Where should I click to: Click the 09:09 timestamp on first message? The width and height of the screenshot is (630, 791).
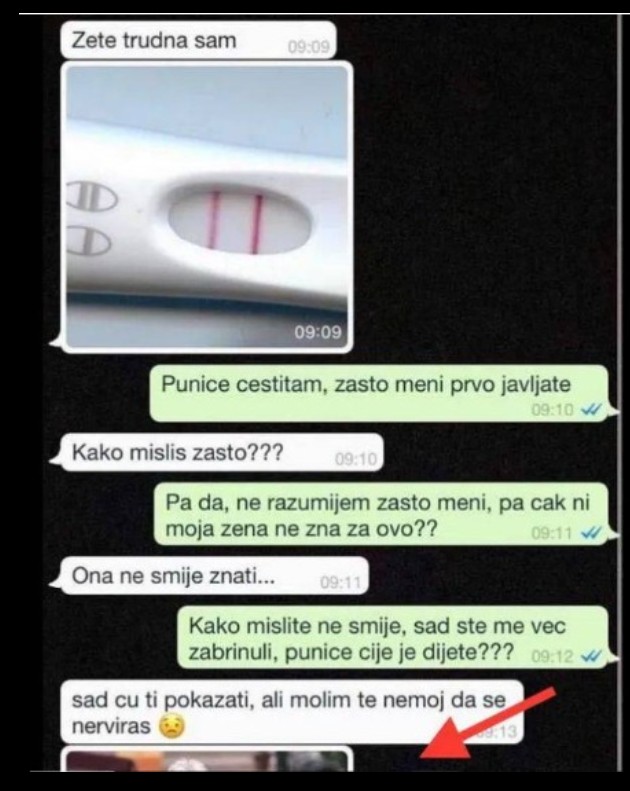pyautogui.click(x=308, y=47)
